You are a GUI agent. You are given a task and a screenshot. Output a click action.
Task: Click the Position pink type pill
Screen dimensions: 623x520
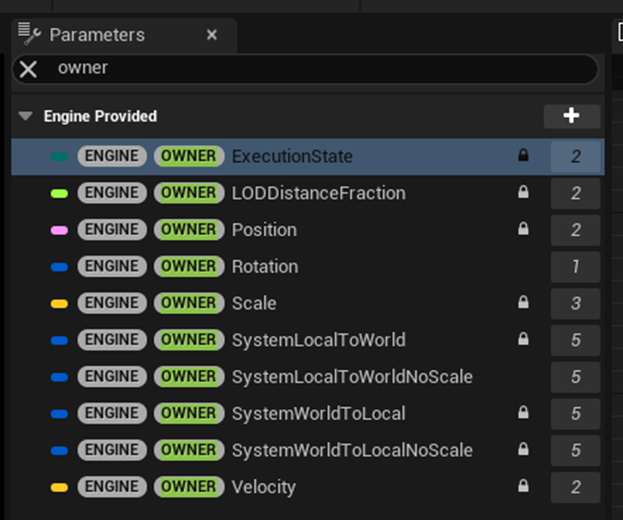point(59,230)
